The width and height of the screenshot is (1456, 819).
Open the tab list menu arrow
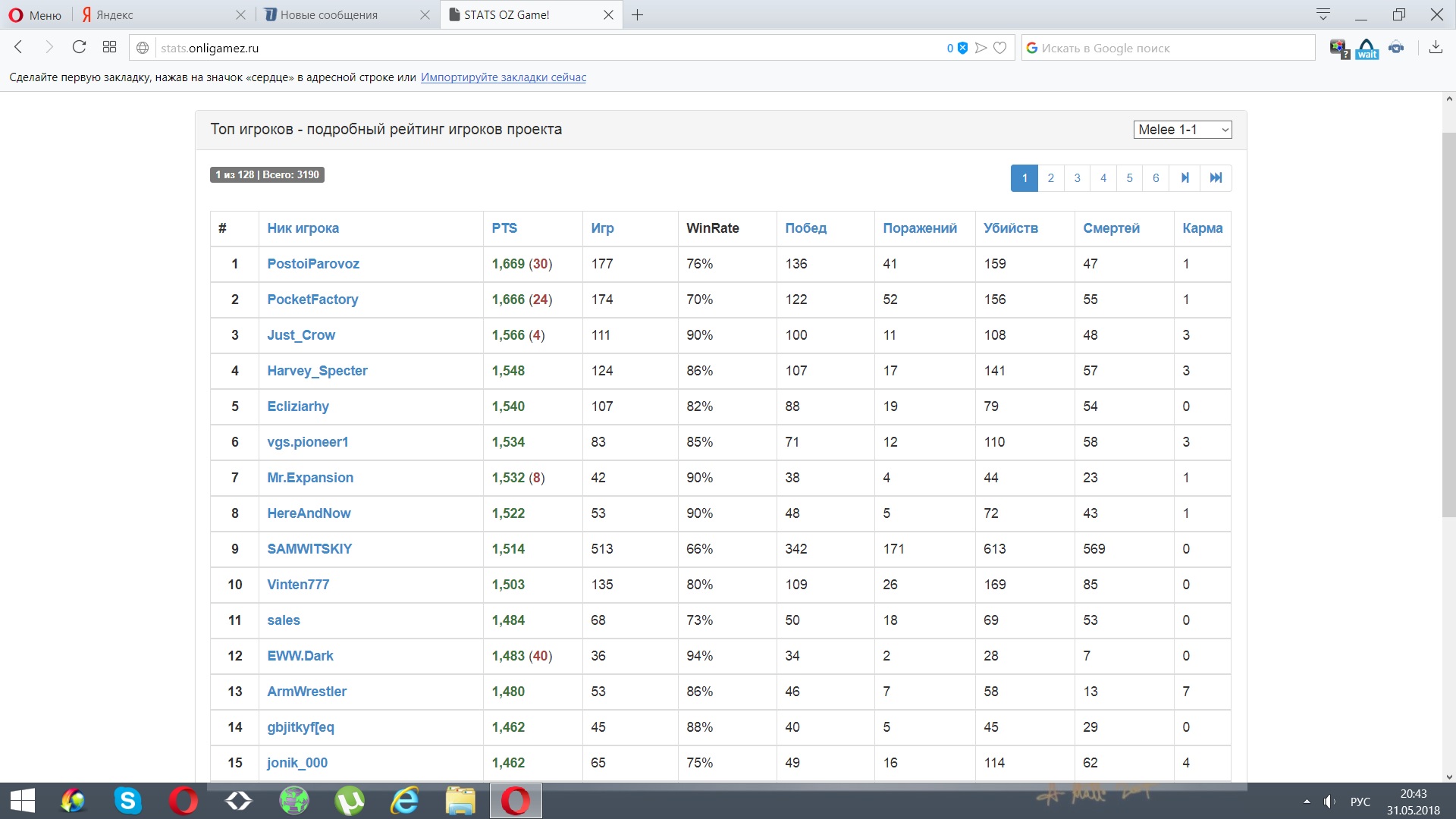click(1323, 14)
